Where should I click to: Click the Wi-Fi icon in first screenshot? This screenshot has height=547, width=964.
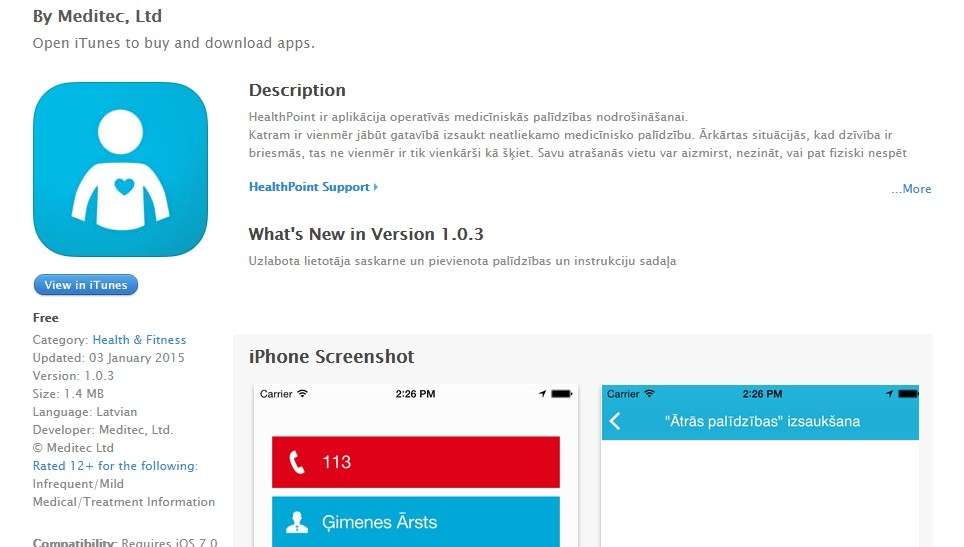coord(302,393)
